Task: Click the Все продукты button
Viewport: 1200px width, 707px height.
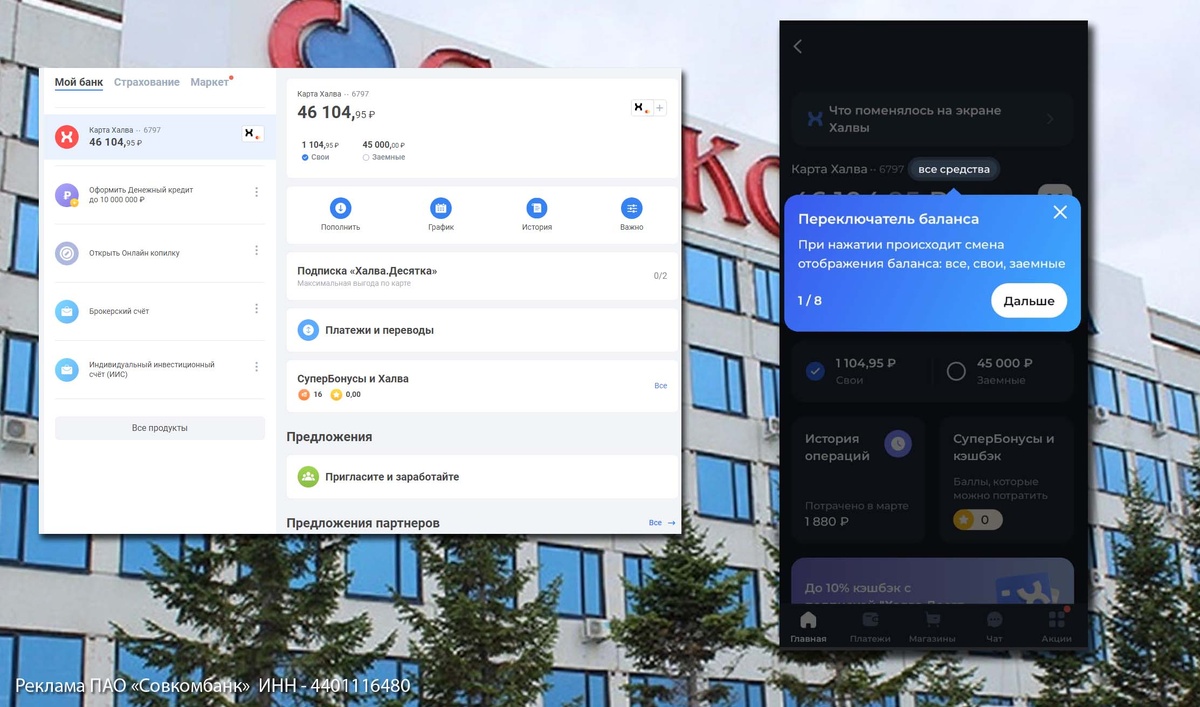Action: pyautogui.click(x=160, y=428)
